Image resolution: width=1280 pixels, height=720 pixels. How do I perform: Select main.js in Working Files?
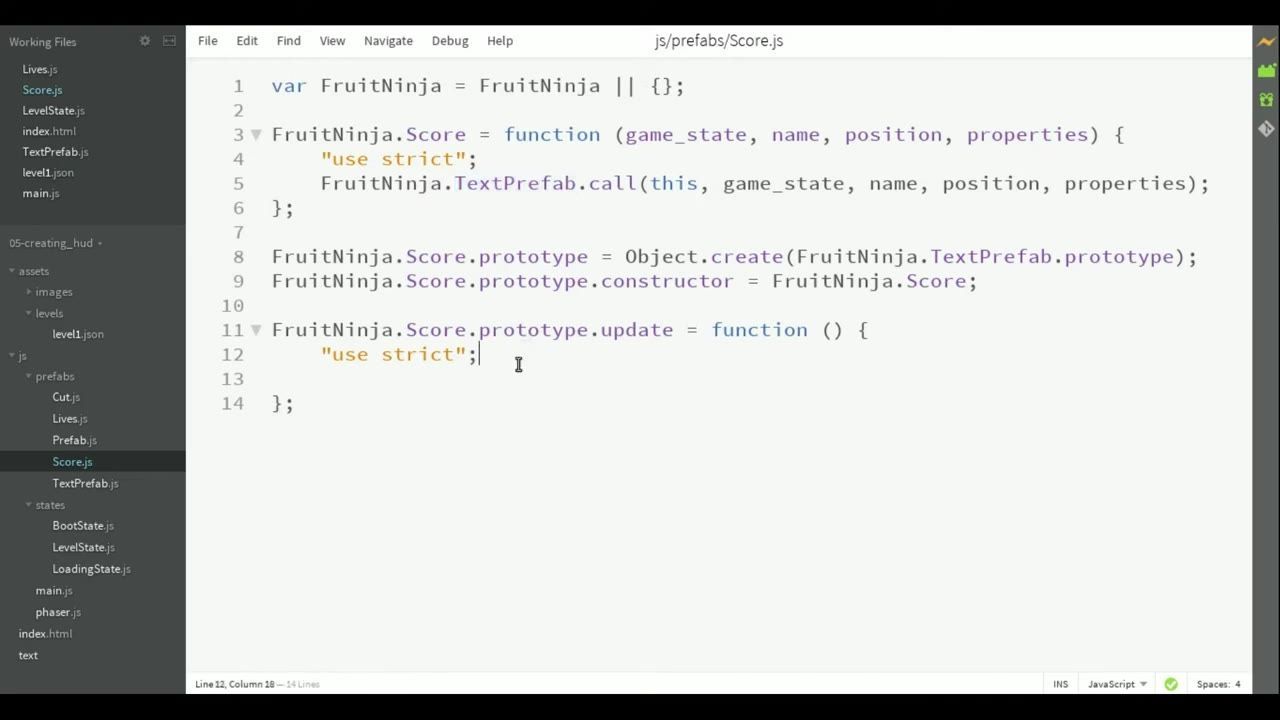click(41, 193)
